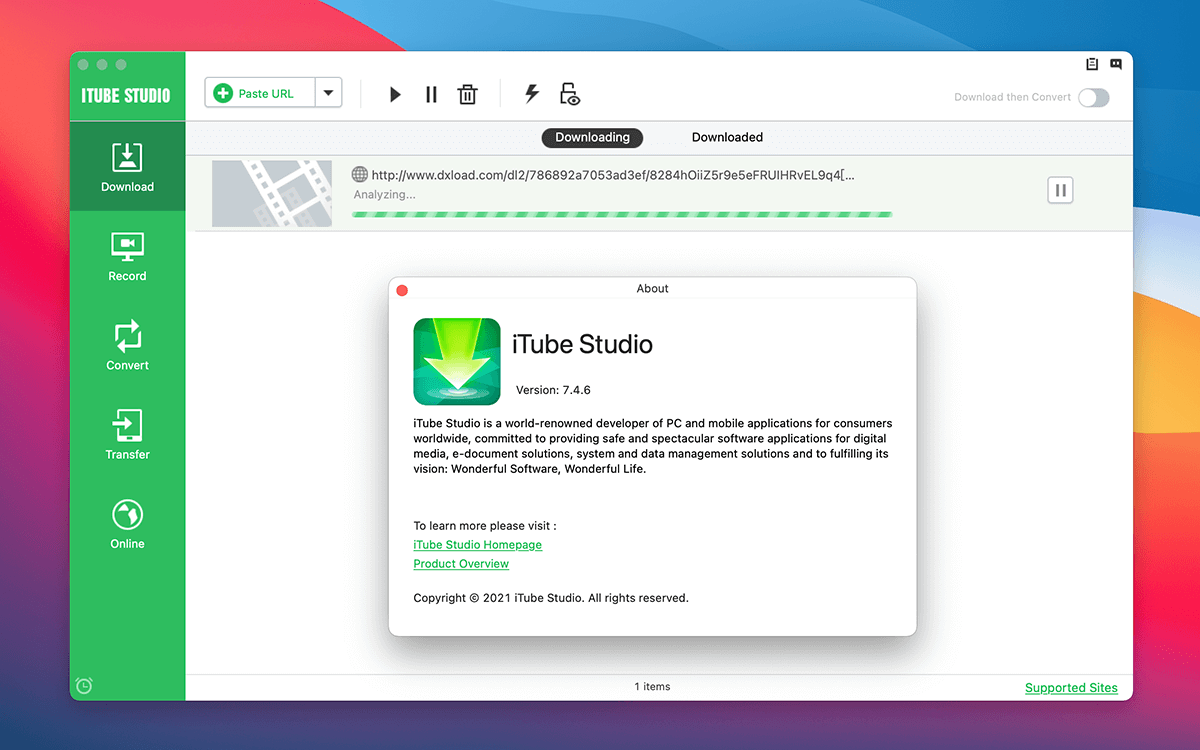Click the analyzing progress bar
The image size is (1200, 750).
click(x=622, y=214)
